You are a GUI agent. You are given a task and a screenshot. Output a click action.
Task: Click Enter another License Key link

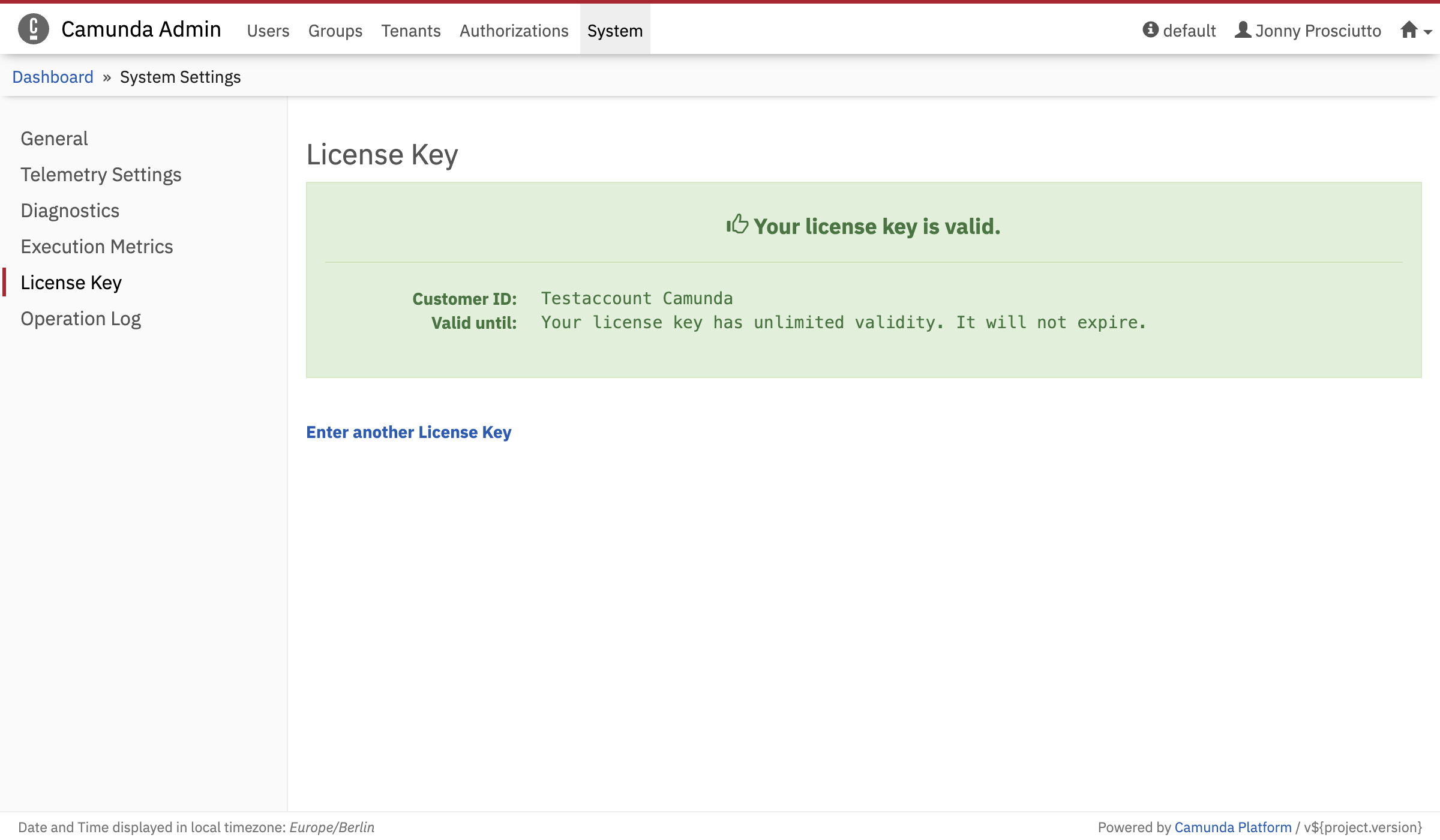[409, 432]
